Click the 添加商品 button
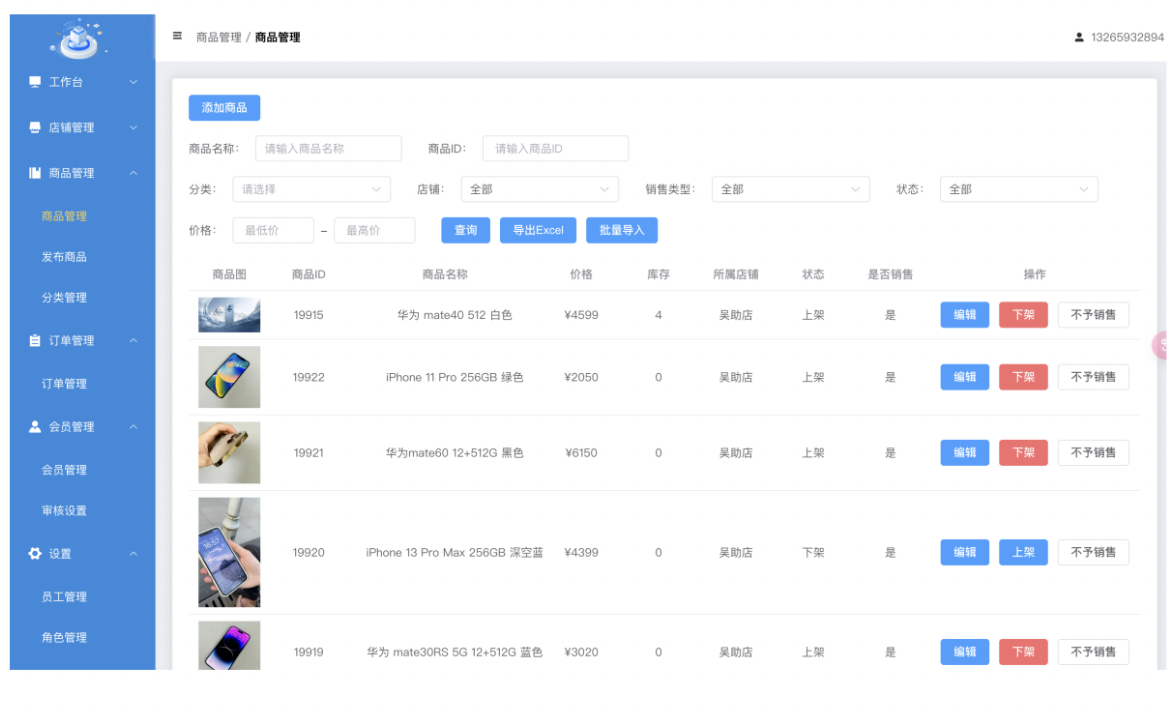 click(x=225, y=108)
